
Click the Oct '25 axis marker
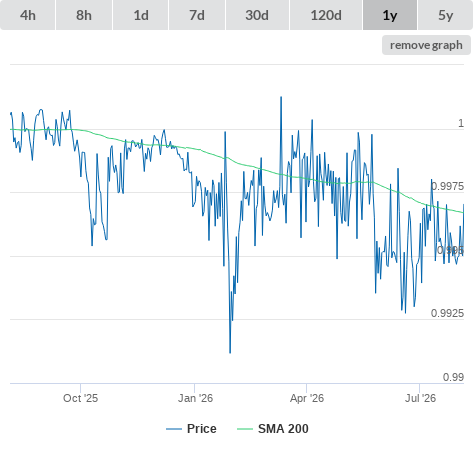80,398
